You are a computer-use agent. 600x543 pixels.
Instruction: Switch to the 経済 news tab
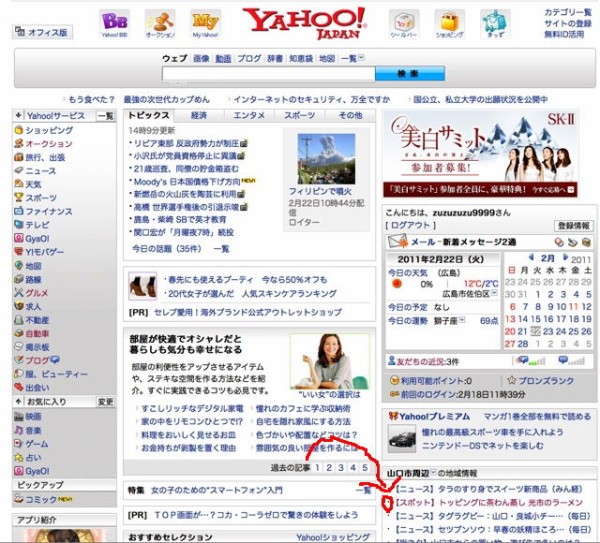point(199,115)
